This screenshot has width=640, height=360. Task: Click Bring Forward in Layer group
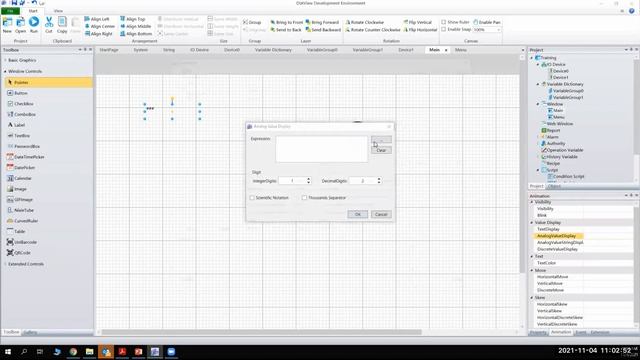coord(322,22)
